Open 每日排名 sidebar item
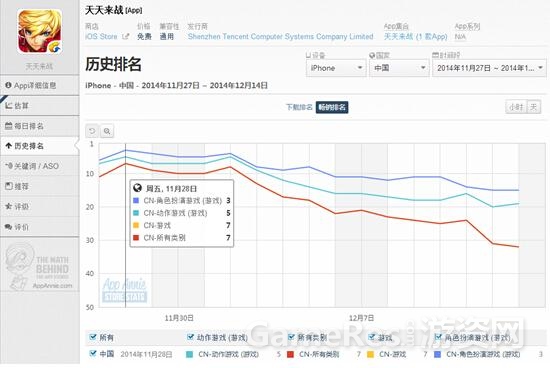 click(40, 126)
